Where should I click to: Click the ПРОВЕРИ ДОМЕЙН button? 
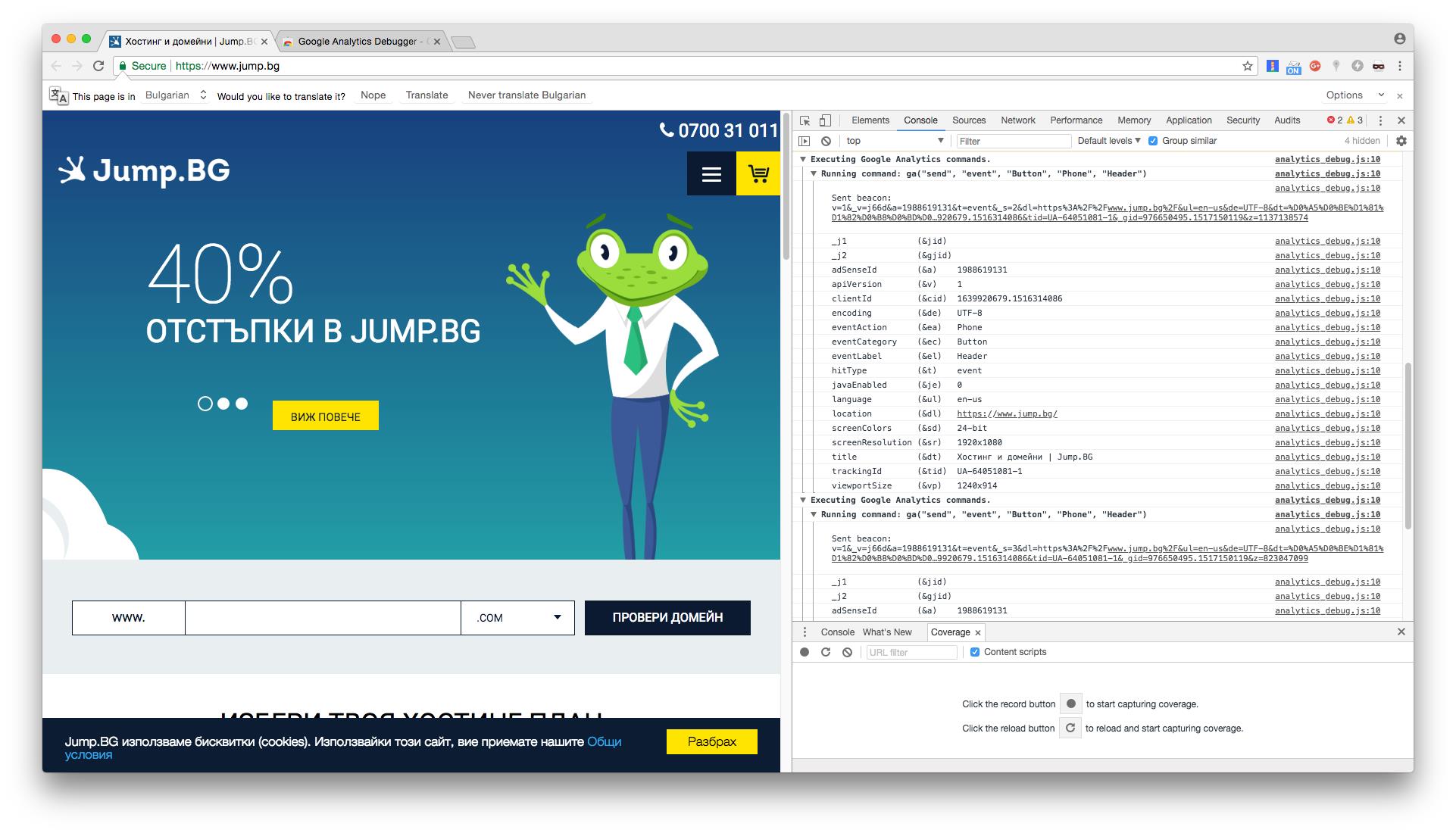[667, 618]
